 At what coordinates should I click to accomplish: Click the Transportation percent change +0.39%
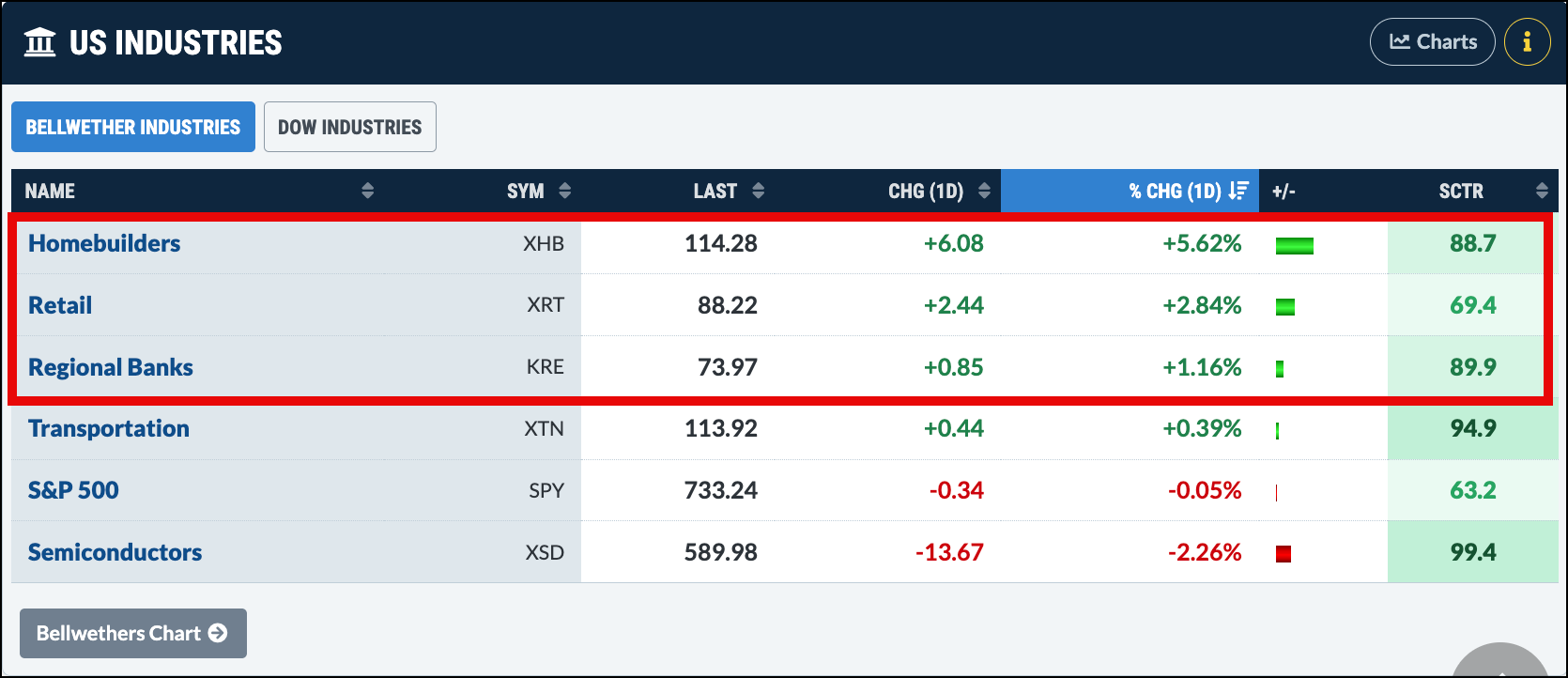point(1202,428)
